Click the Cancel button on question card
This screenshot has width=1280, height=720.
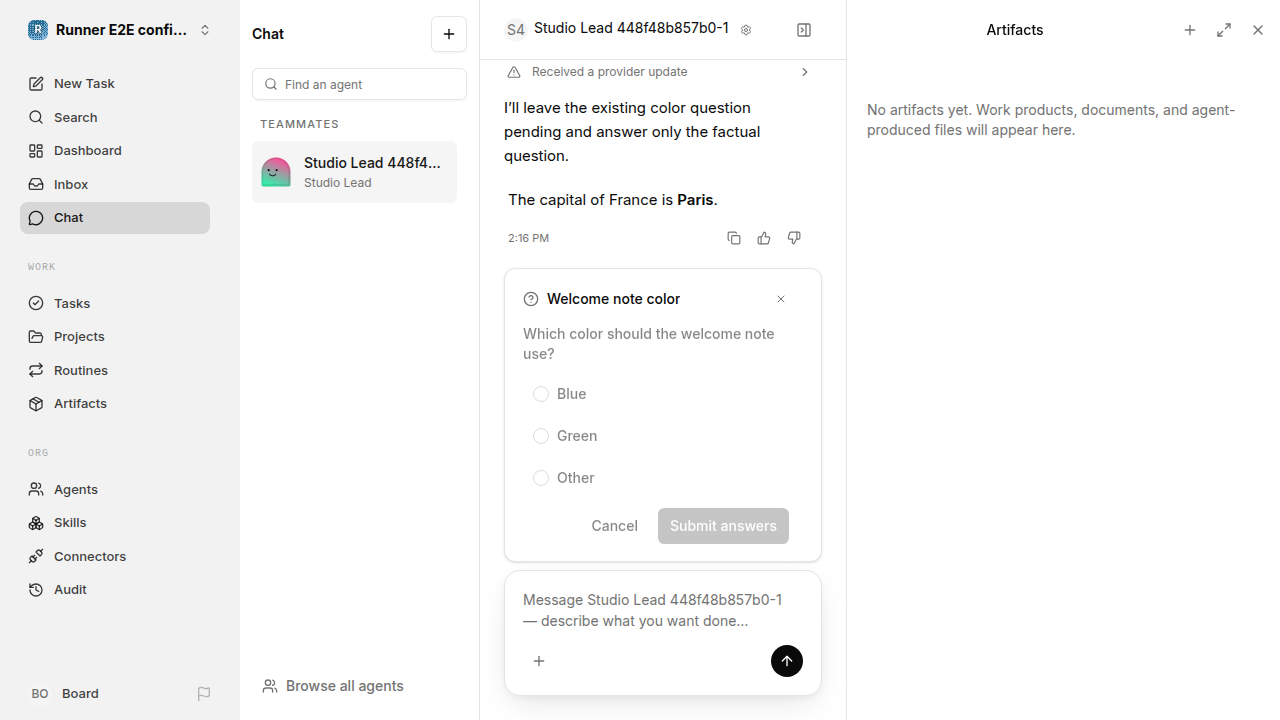tap(614, 526)
